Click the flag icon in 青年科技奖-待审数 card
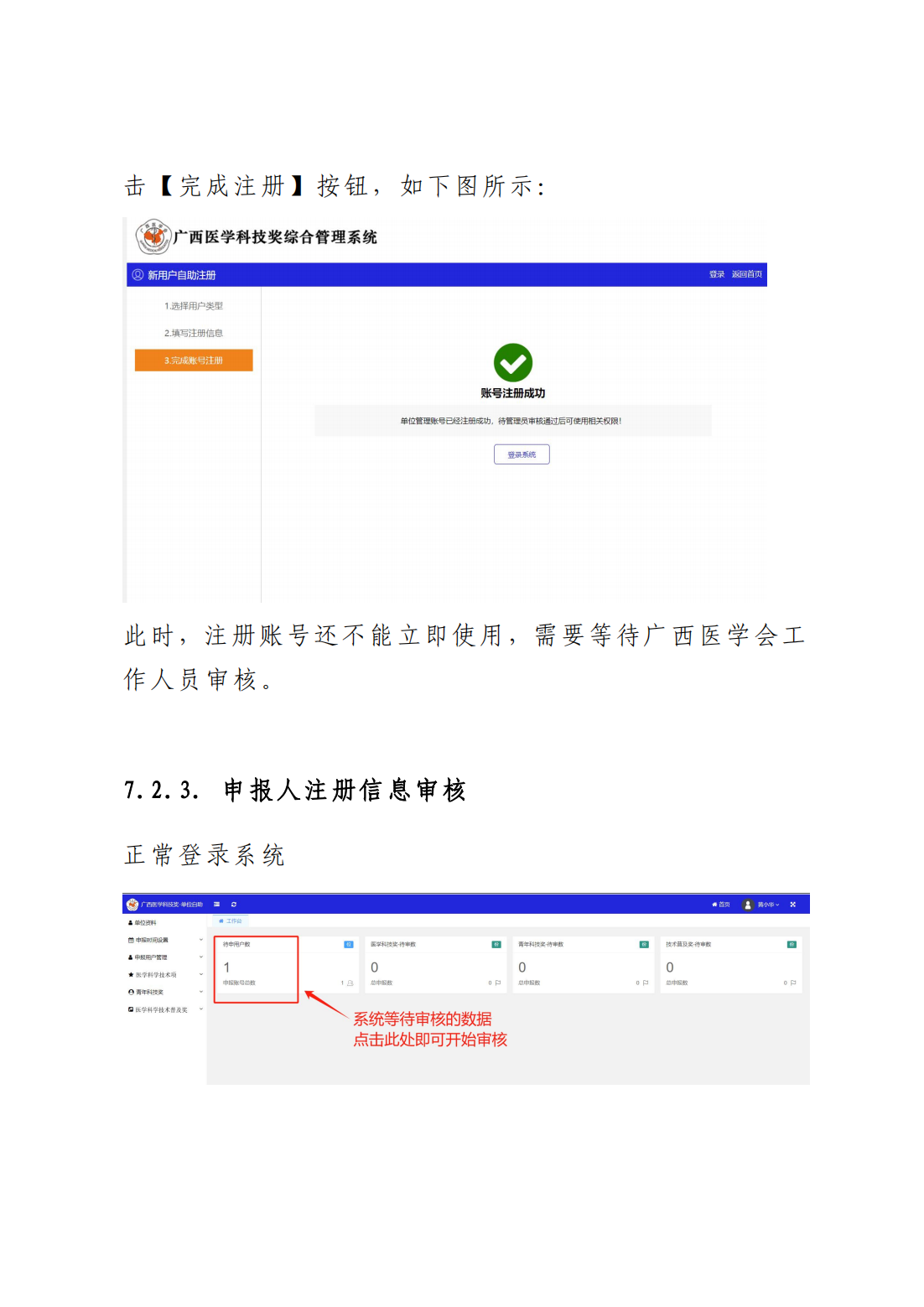Screen dimensions: 924x1307 pyautogui.click(x=646, y=983)
